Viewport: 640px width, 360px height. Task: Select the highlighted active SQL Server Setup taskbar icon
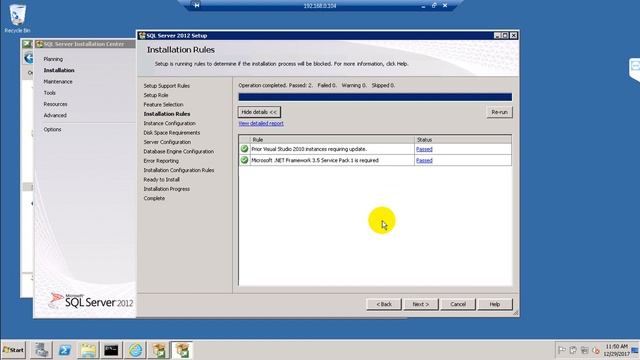pos(182,350)
